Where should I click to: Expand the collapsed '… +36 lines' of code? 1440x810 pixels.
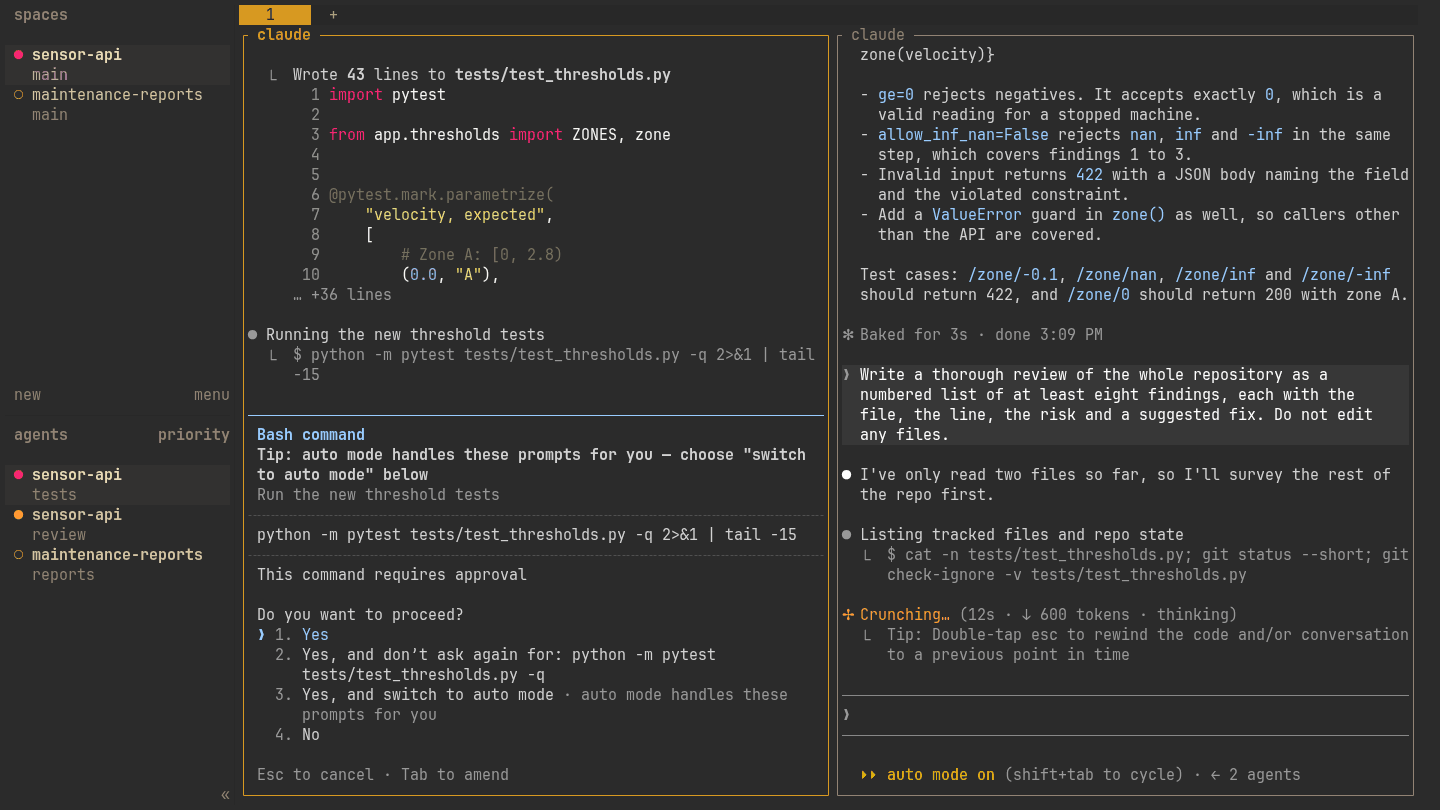pos(342,295)
